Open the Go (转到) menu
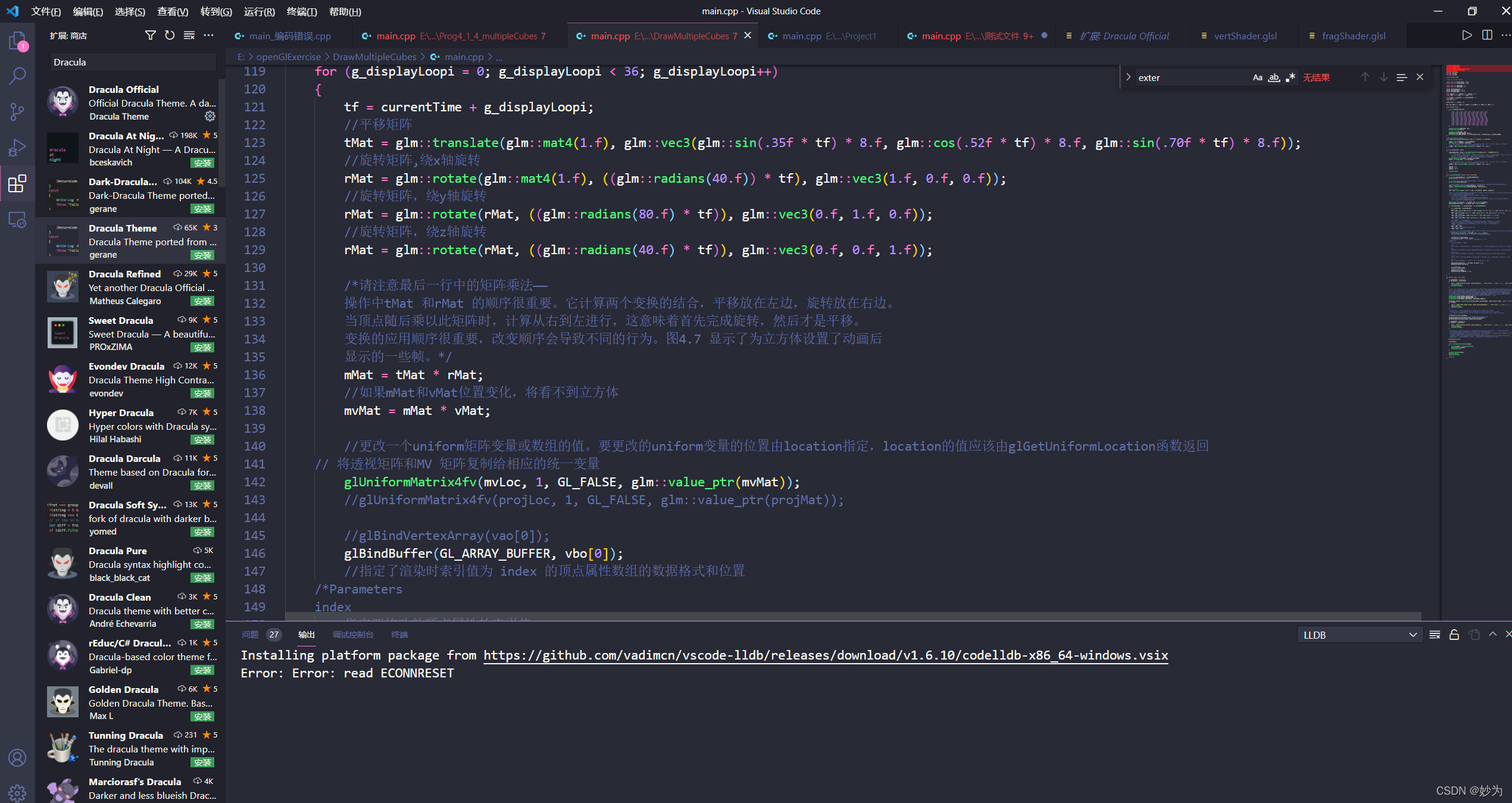Image resolution: width=1512 pixels, height=803 pixels. [216, 11]
